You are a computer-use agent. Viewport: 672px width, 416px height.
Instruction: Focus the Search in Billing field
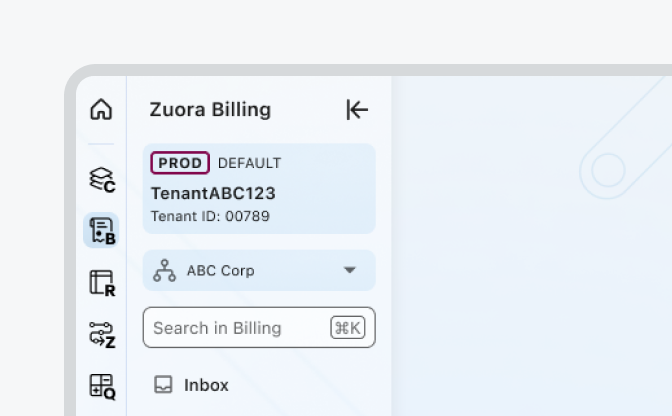tap(235, 328)
